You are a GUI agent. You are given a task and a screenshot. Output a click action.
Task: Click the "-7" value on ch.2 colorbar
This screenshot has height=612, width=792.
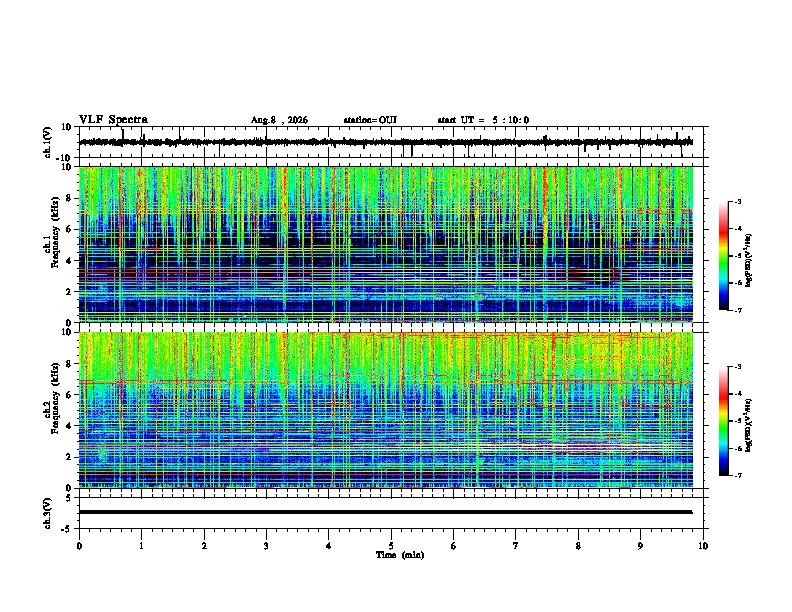coord(737,475)
